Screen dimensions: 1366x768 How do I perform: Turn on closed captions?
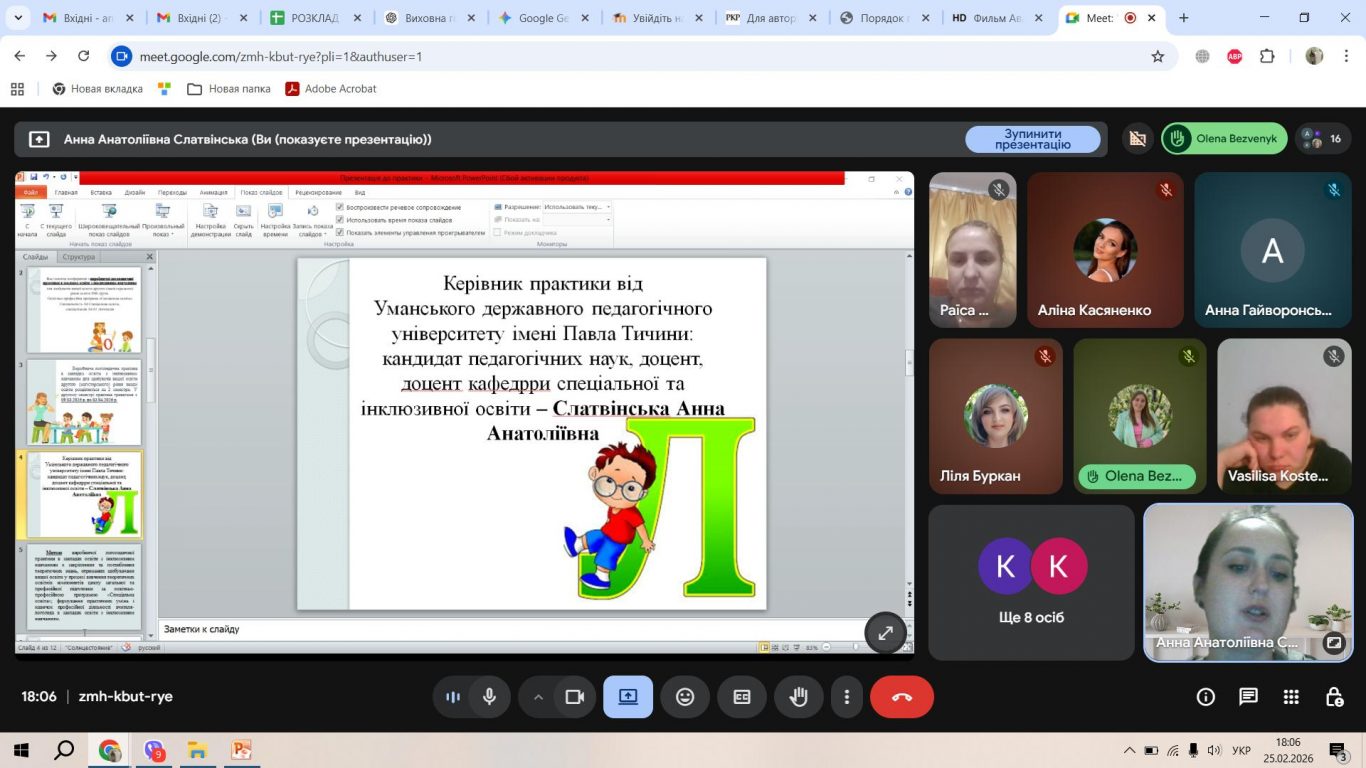742,697
